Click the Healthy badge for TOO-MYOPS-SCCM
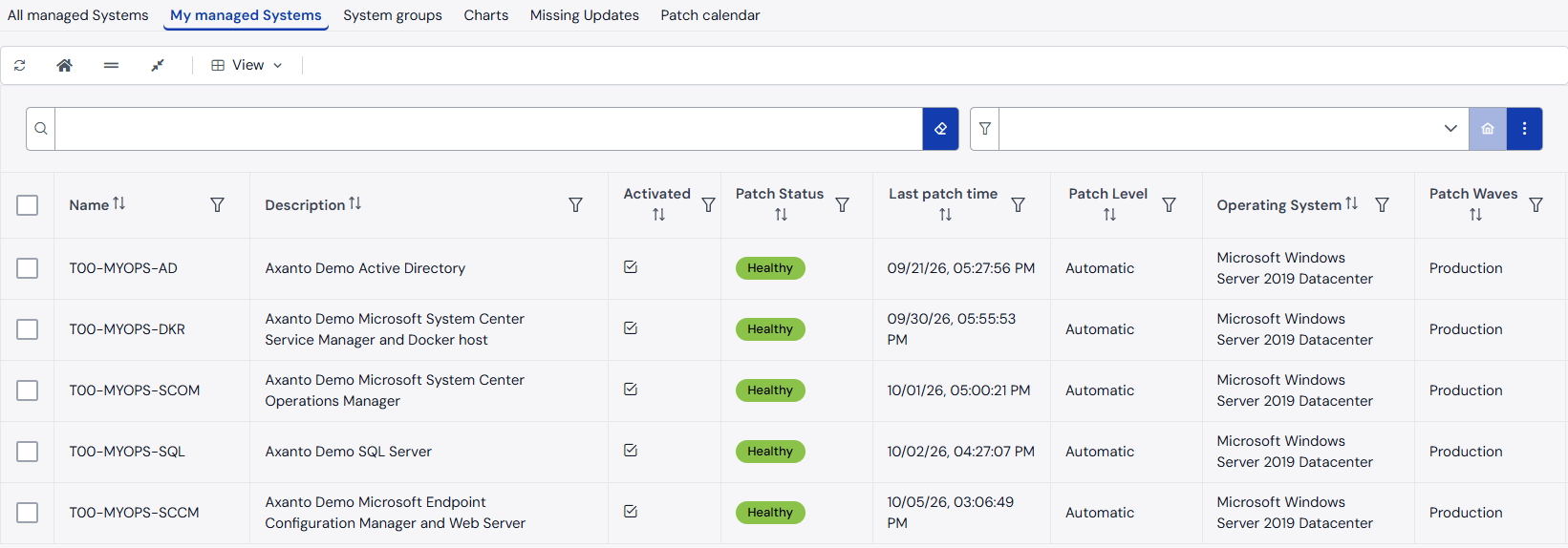The width and height of the screenshot is (1568, 548). point(770,513)
